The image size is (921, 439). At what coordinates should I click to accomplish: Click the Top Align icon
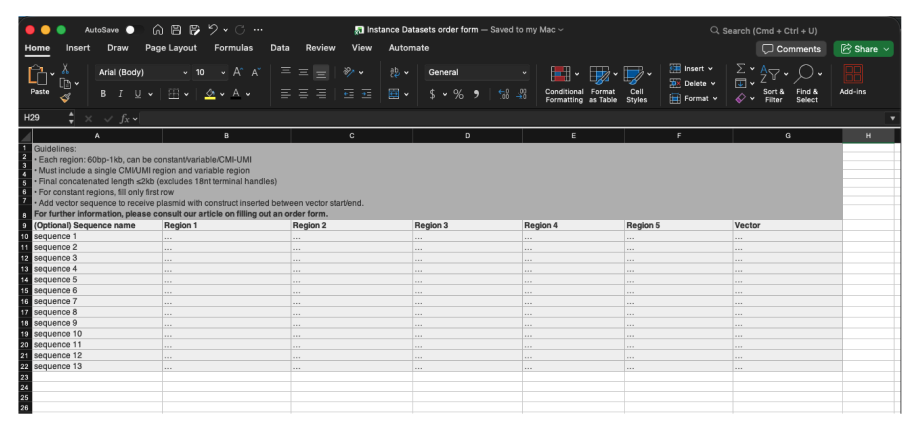click(x=286, y=72)
